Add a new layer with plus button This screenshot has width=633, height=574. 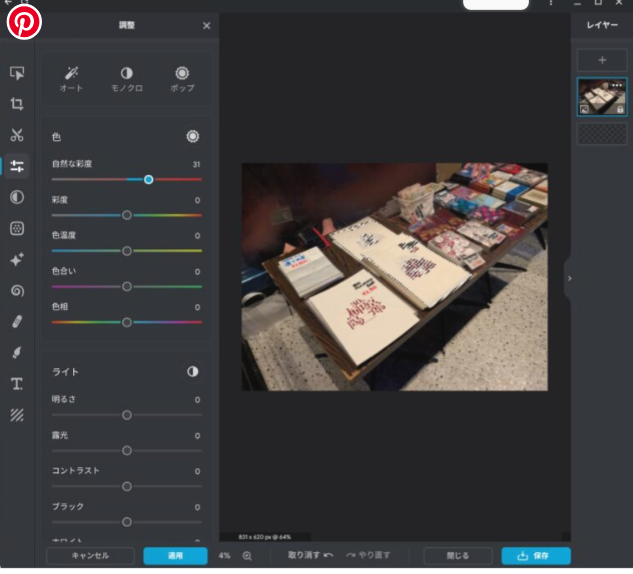pos(602,61)
